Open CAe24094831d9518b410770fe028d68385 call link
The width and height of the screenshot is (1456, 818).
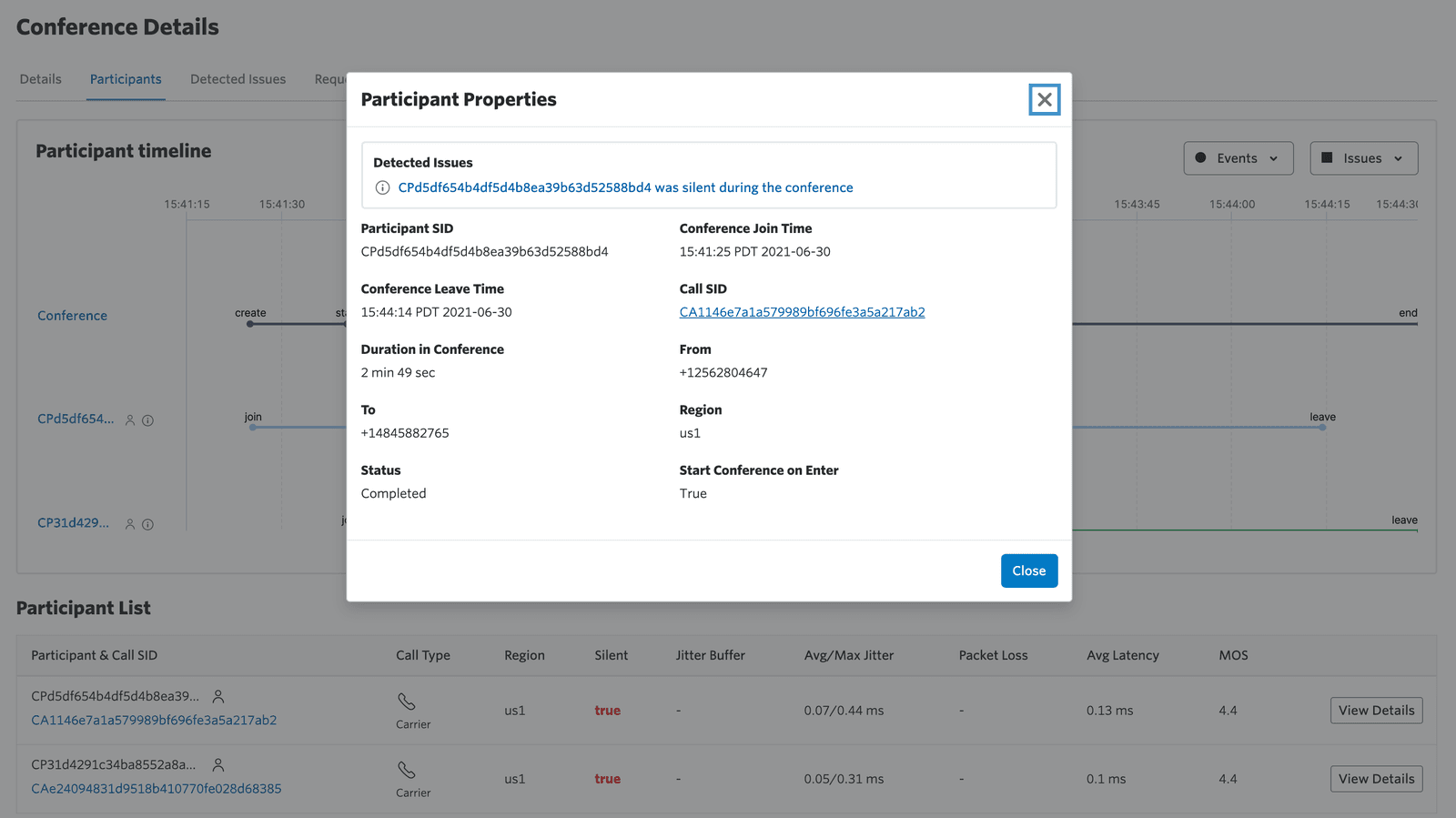tap(157, 789)
